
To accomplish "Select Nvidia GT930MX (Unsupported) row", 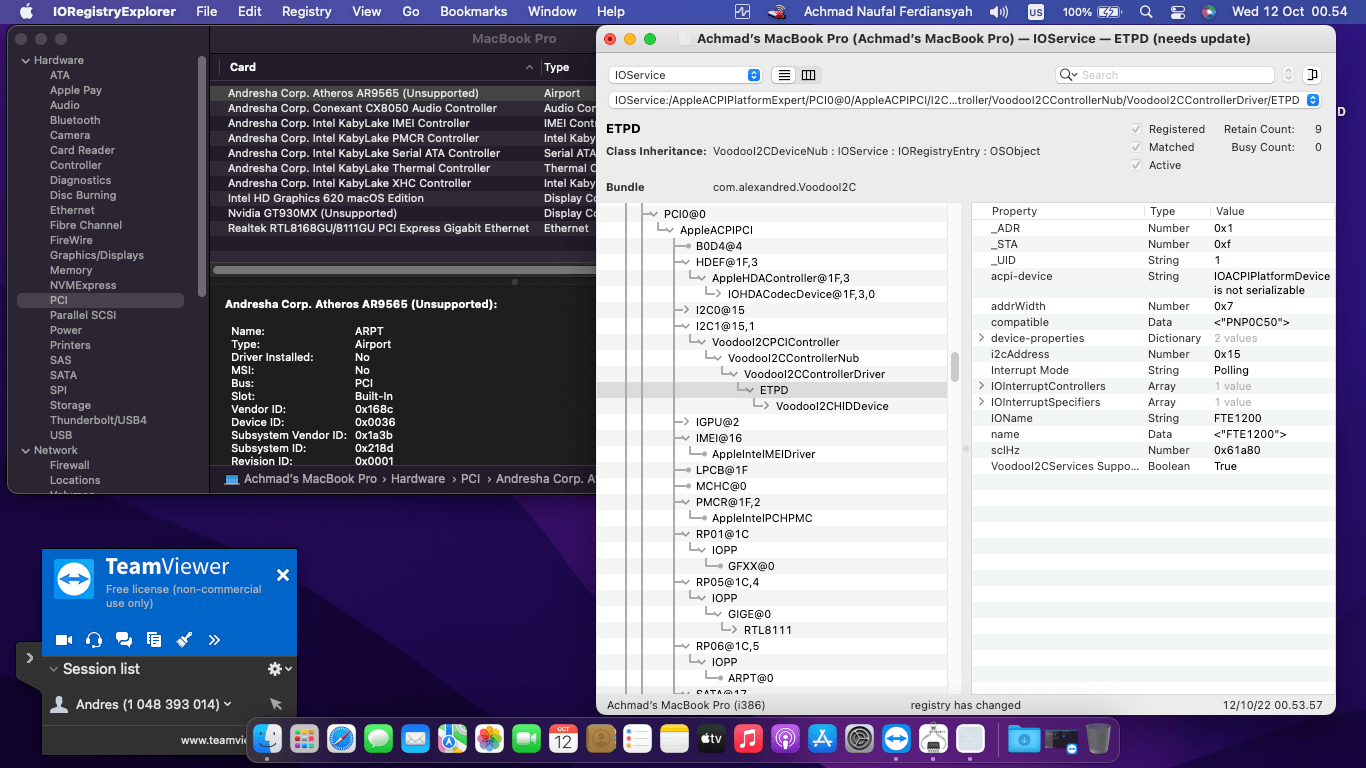I will (x=403, y=213).
